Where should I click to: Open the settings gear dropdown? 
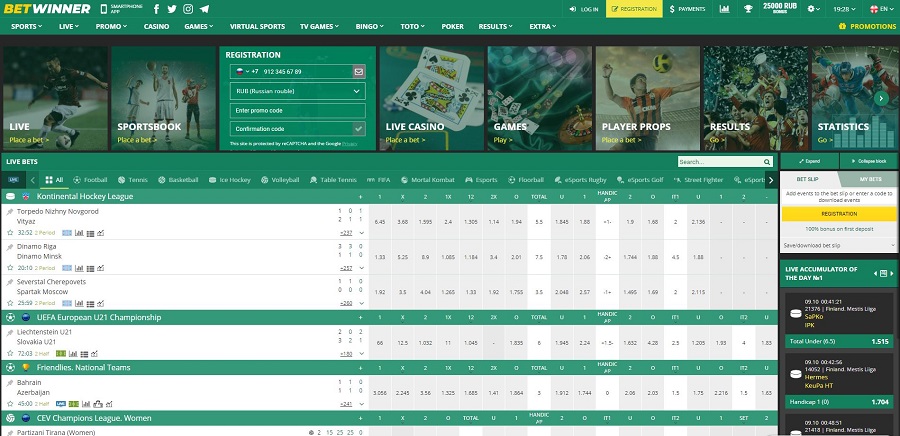[x=814, y=9]
